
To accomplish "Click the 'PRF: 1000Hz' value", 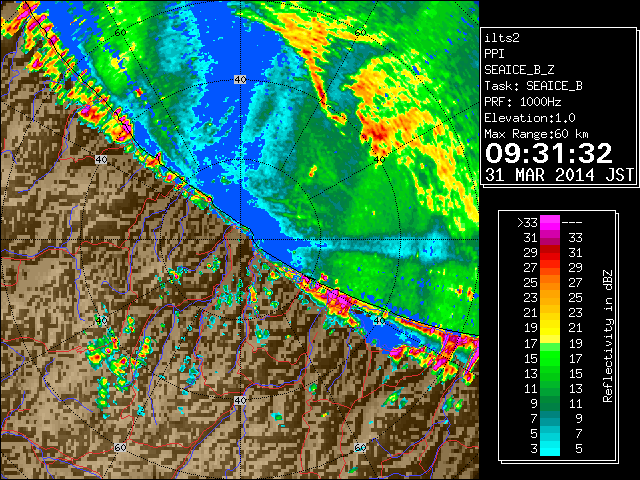I will click(x=523, y=102).
